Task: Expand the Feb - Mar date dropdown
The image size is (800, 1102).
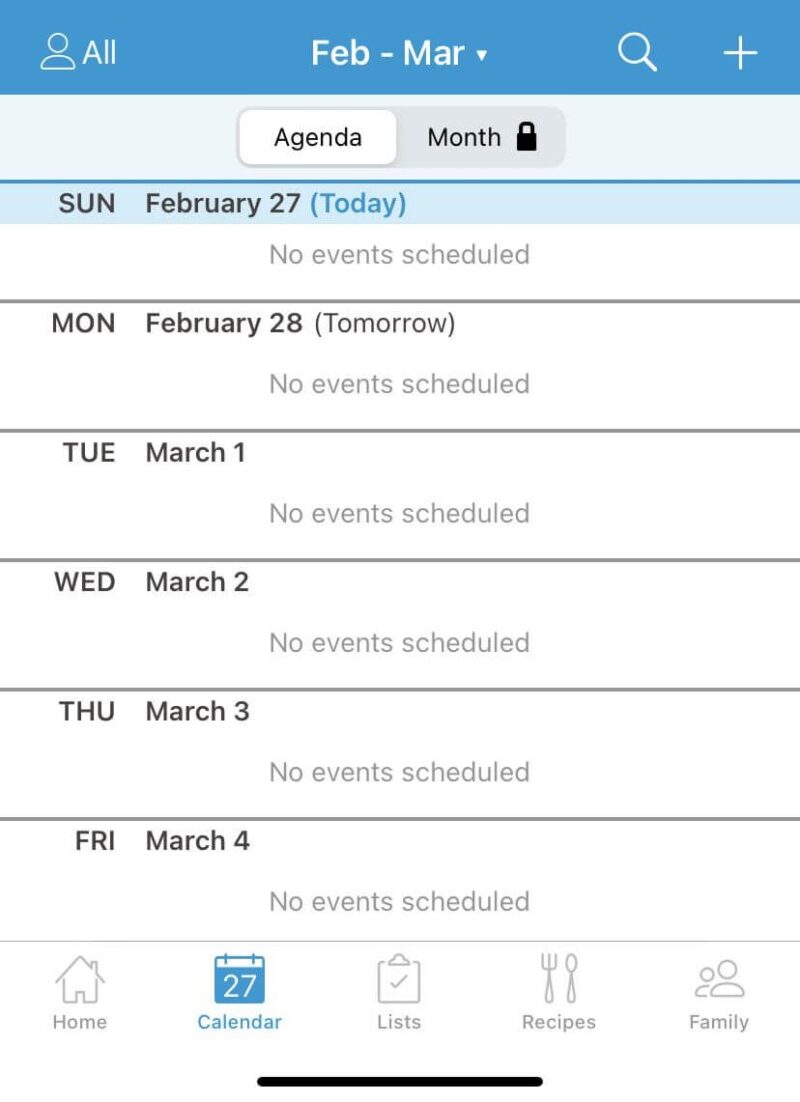Action: coord(399,53)
